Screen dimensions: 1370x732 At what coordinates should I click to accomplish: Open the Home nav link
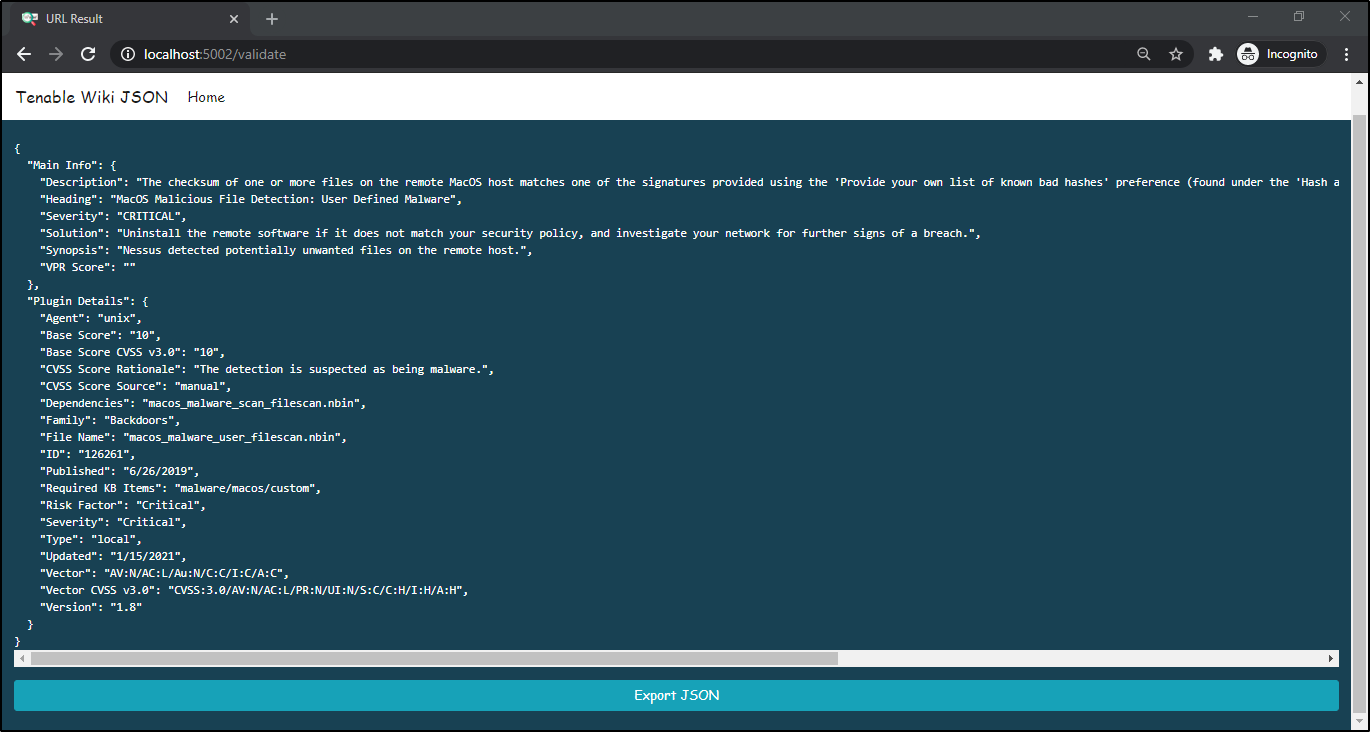point(206,97)
